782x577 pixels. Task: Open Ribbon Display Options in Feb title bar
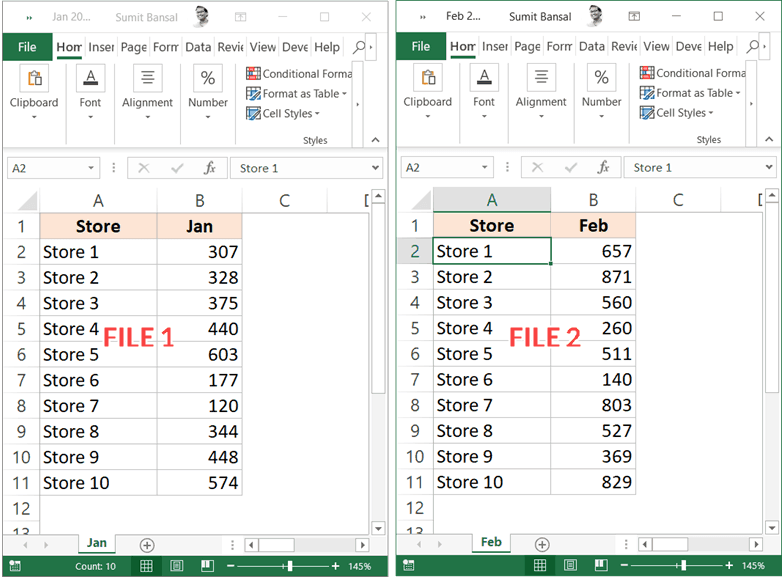pyautogui.click(x=636, y=17)
